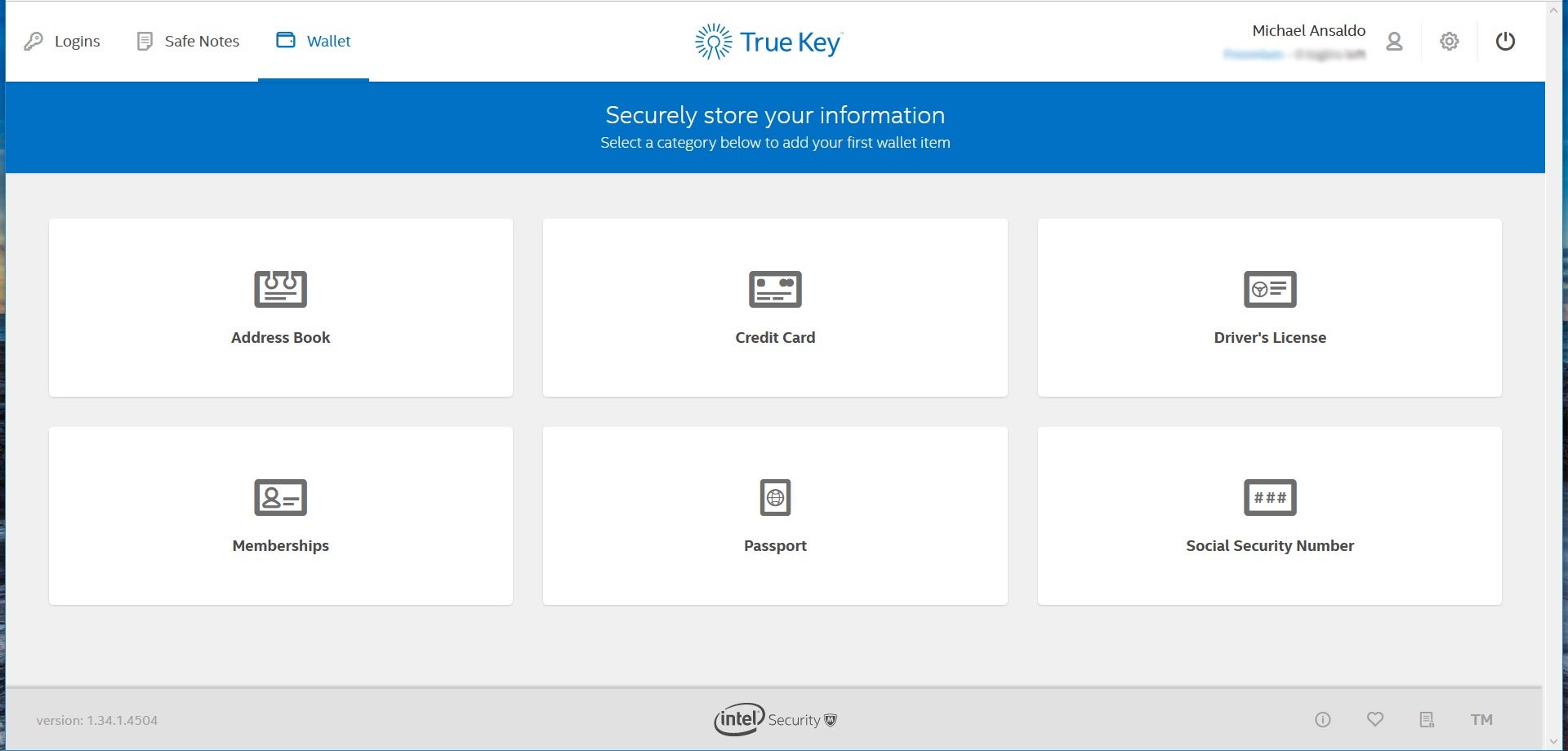Viewport: 1568px width, 751px height.
Task: Click the power sign-out icon
Action: [1505, 41]
